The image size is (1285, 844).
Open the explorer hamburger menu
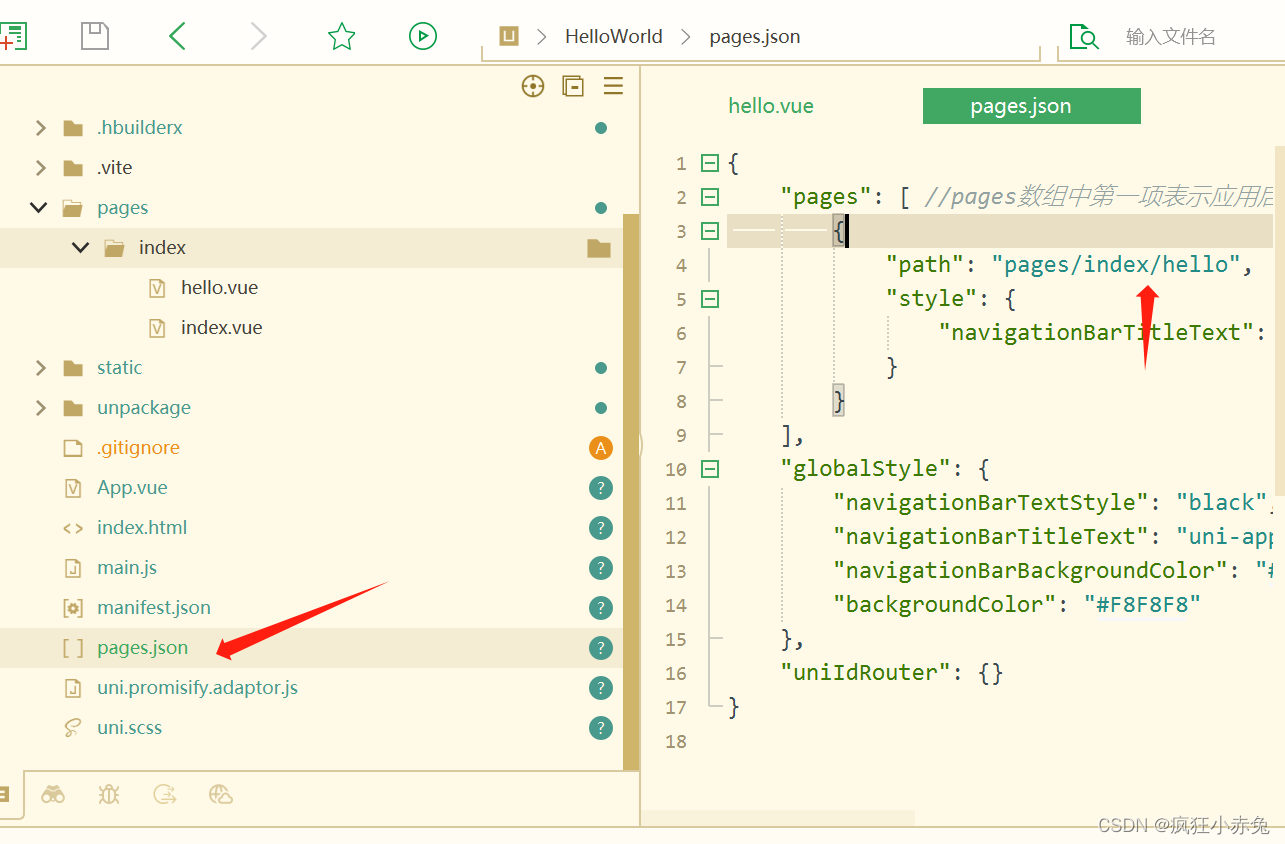coord(613,86)
